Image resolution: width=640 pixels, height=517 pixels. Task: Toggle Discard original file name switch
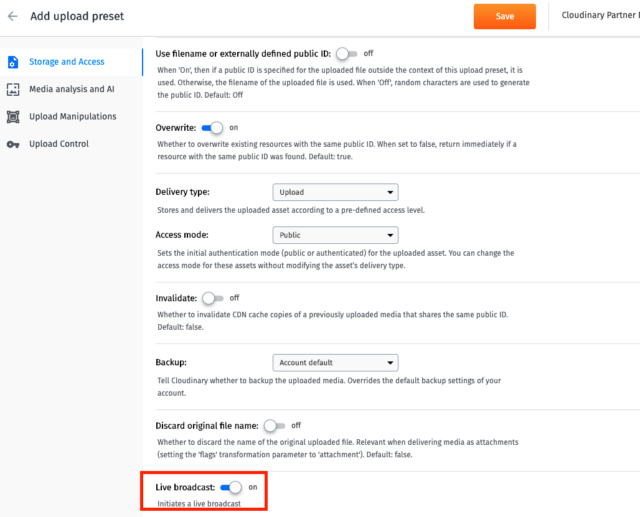pyautogui.click(x=274, y=426)
